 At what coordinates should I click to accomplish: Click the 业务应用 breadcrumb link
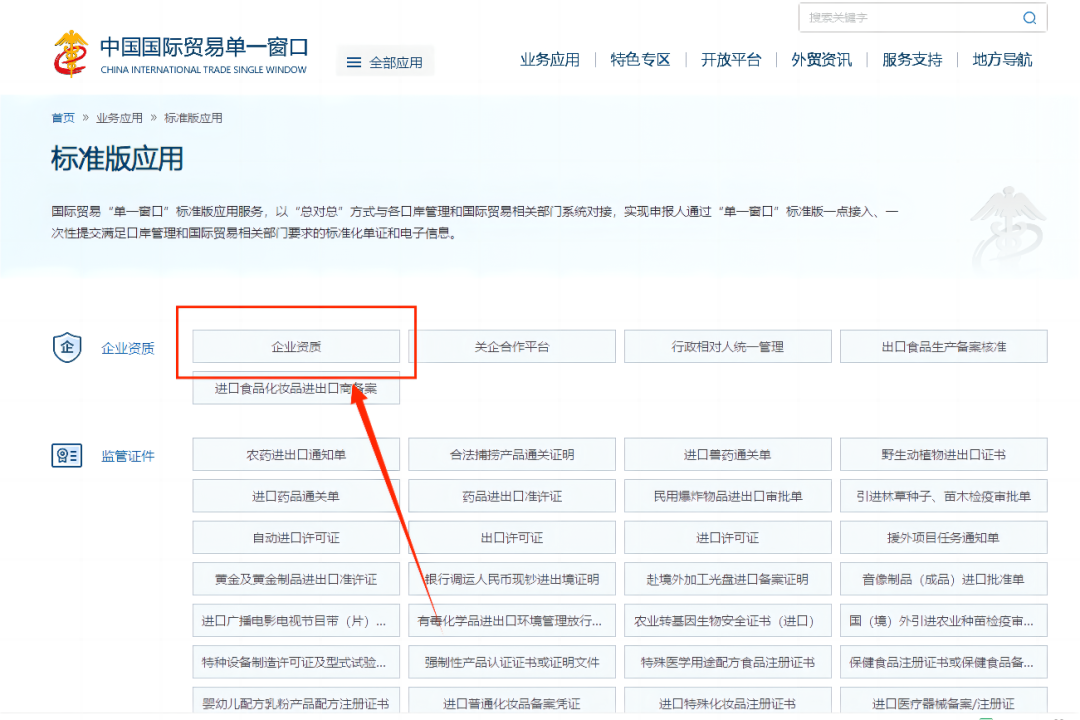click(120, 117)
